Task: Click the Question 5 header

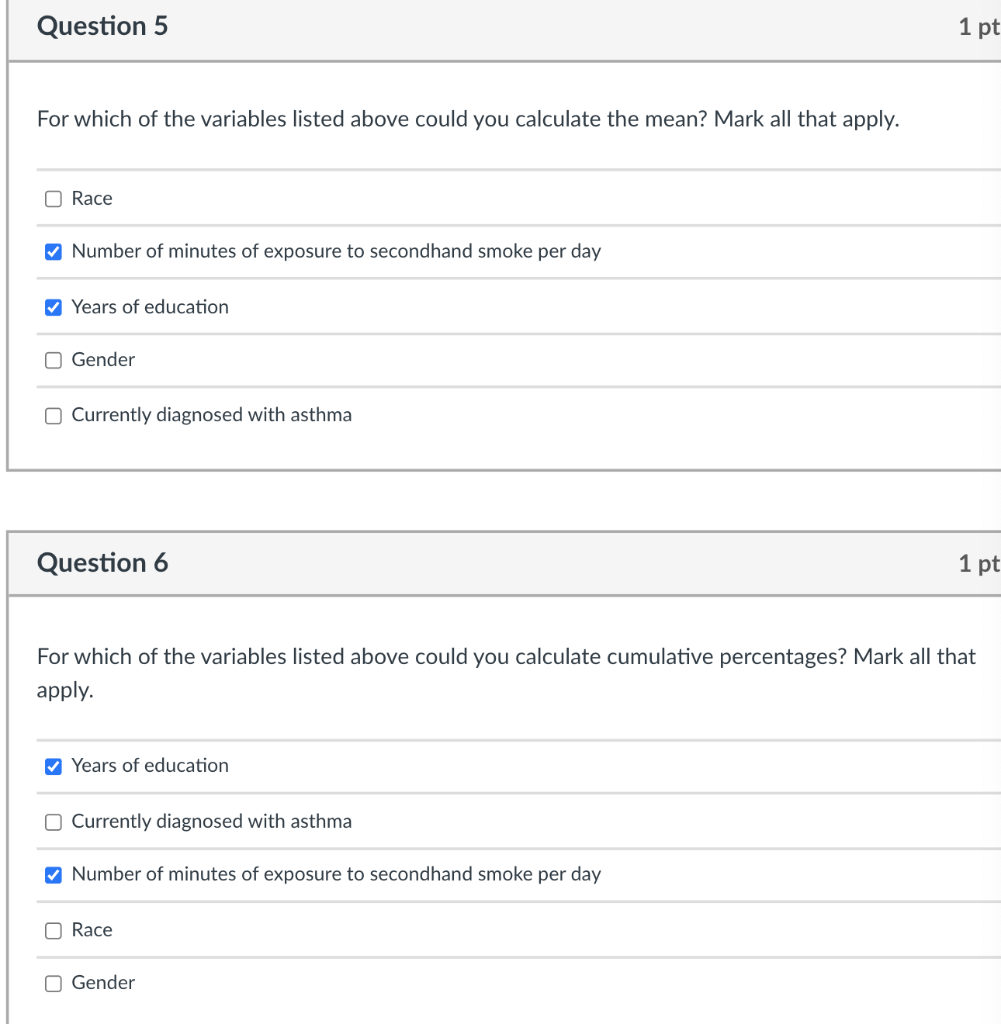Action: (102, 27)
